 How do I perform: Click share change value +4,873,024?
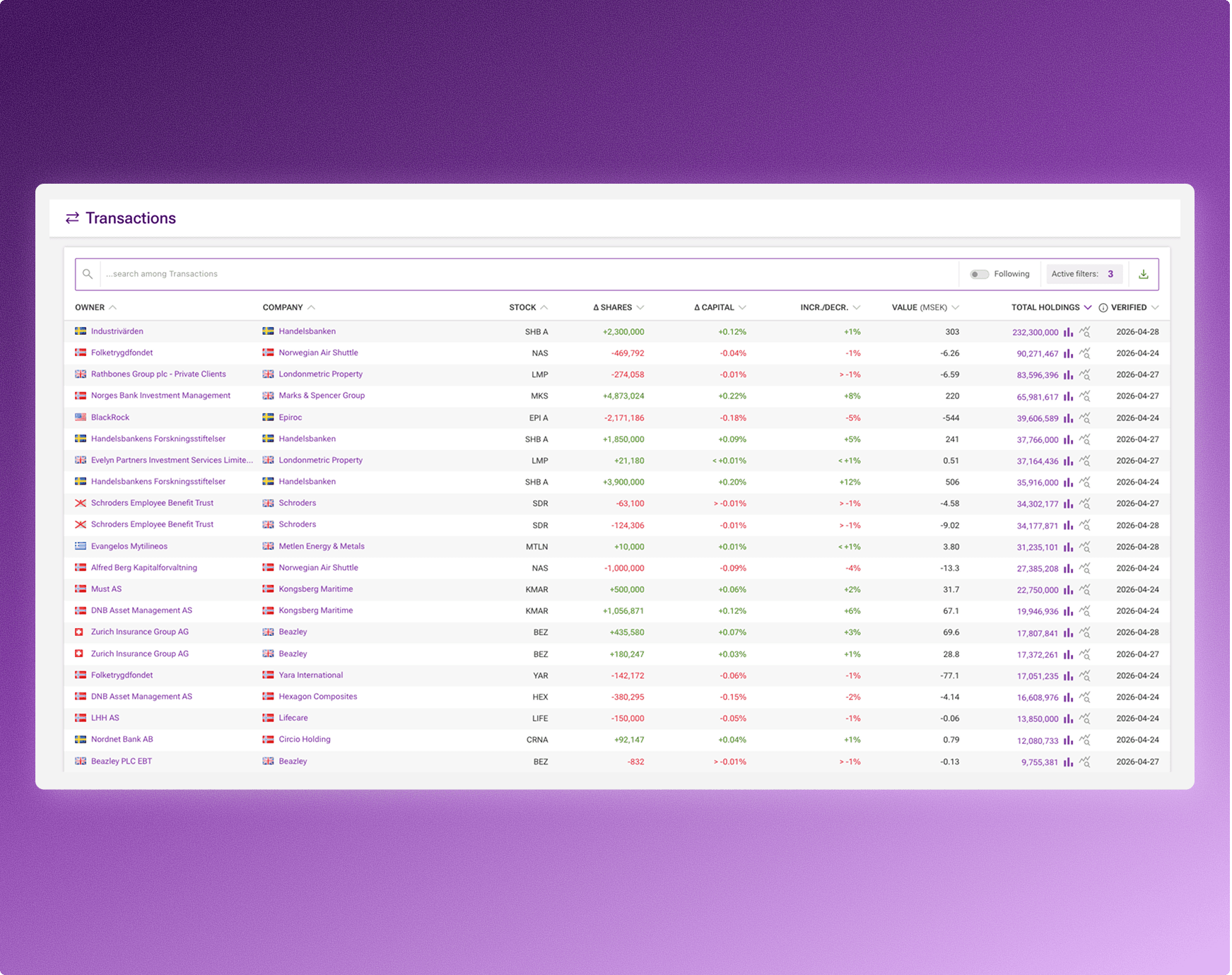tap(623, 396)
